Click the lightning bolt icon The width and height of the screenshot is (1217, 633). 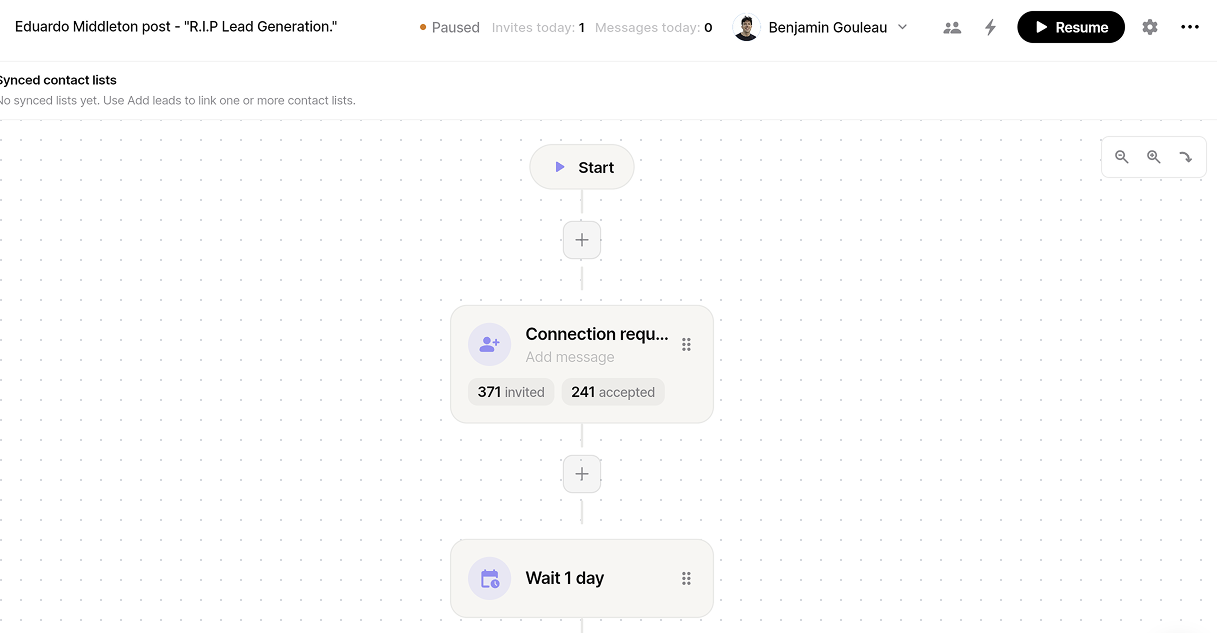(990, 27)
